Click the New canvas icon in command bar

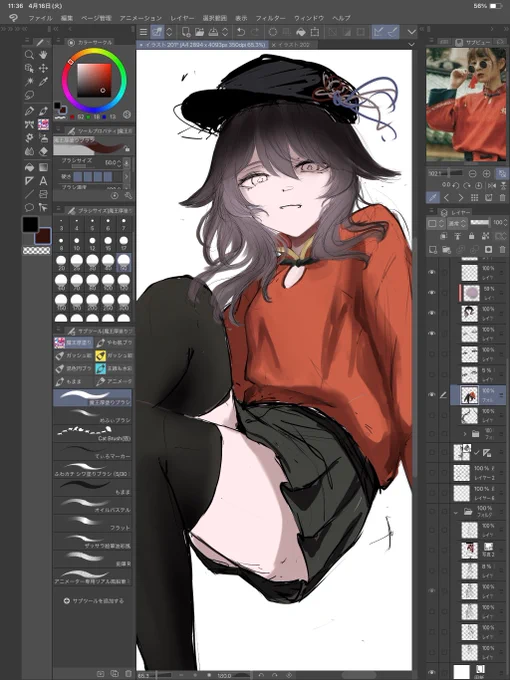tap(186, 32)
